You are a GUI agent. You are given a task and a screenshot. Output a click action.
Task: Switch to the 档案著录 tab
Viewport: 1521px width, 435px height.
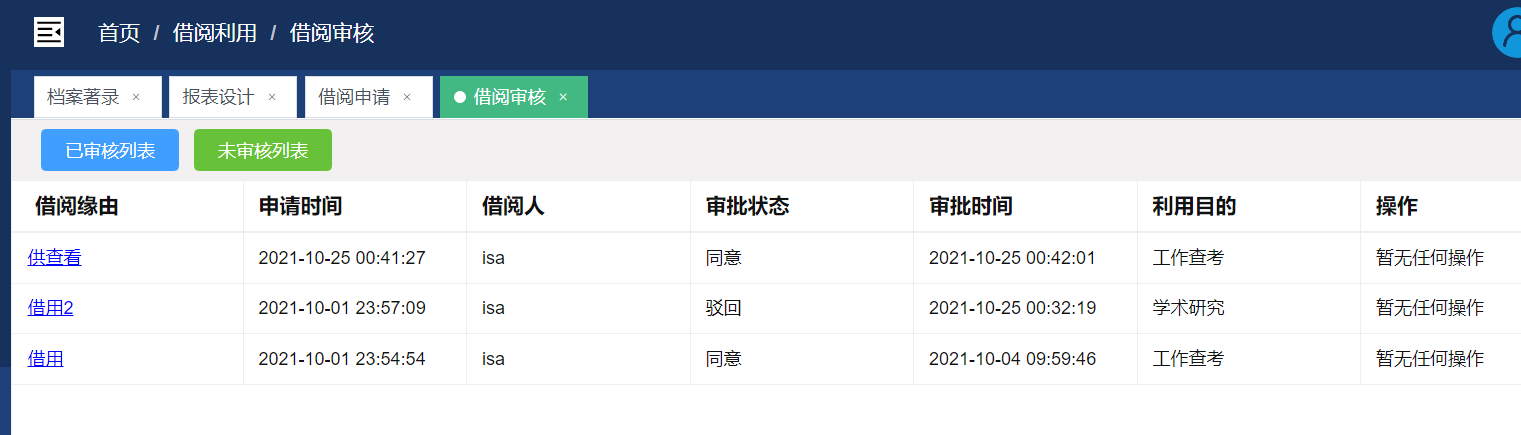coord(83,97)
